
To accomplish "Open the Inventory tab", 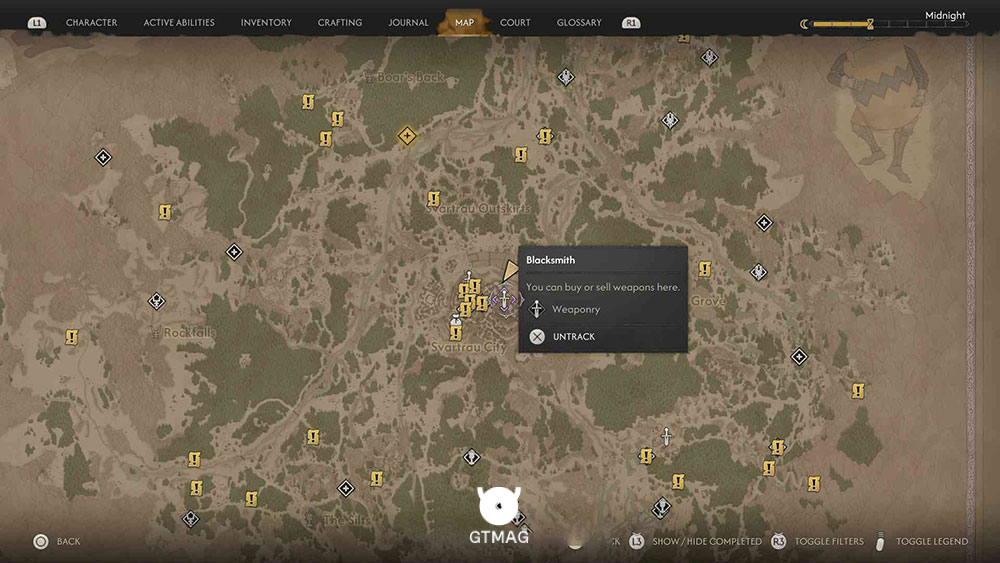I will tap(266, 22).
